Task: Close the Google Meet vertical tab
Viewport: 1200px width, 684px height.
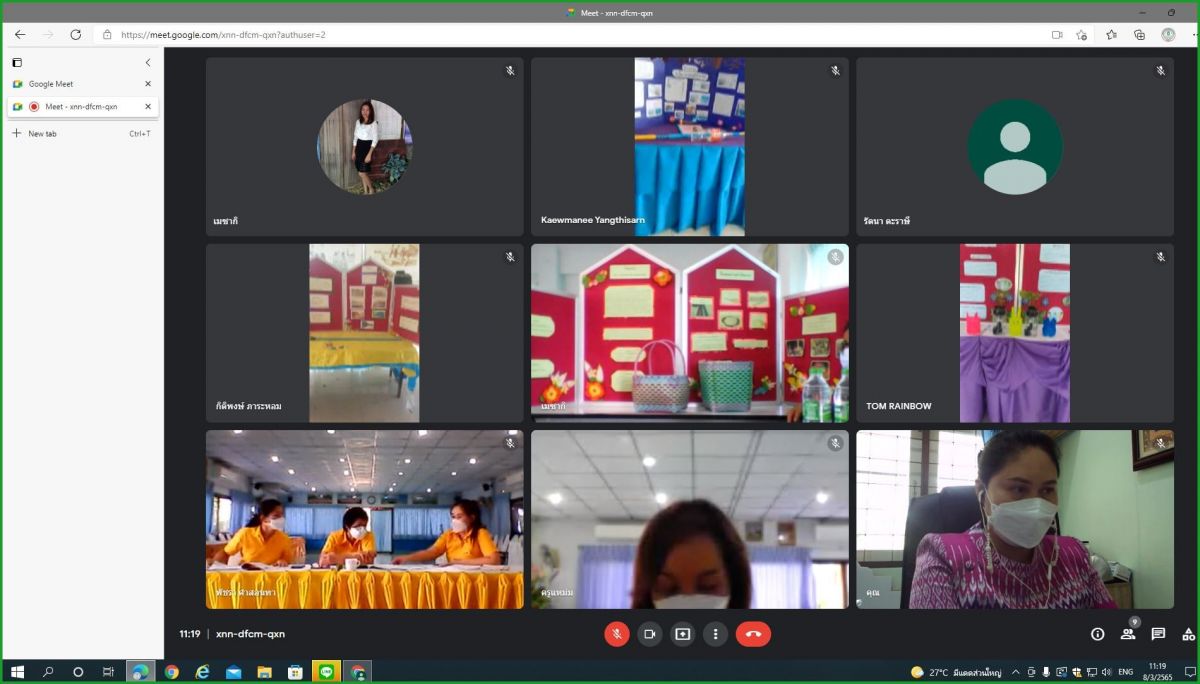Action: pyautogui.click(x=148, y=84)
